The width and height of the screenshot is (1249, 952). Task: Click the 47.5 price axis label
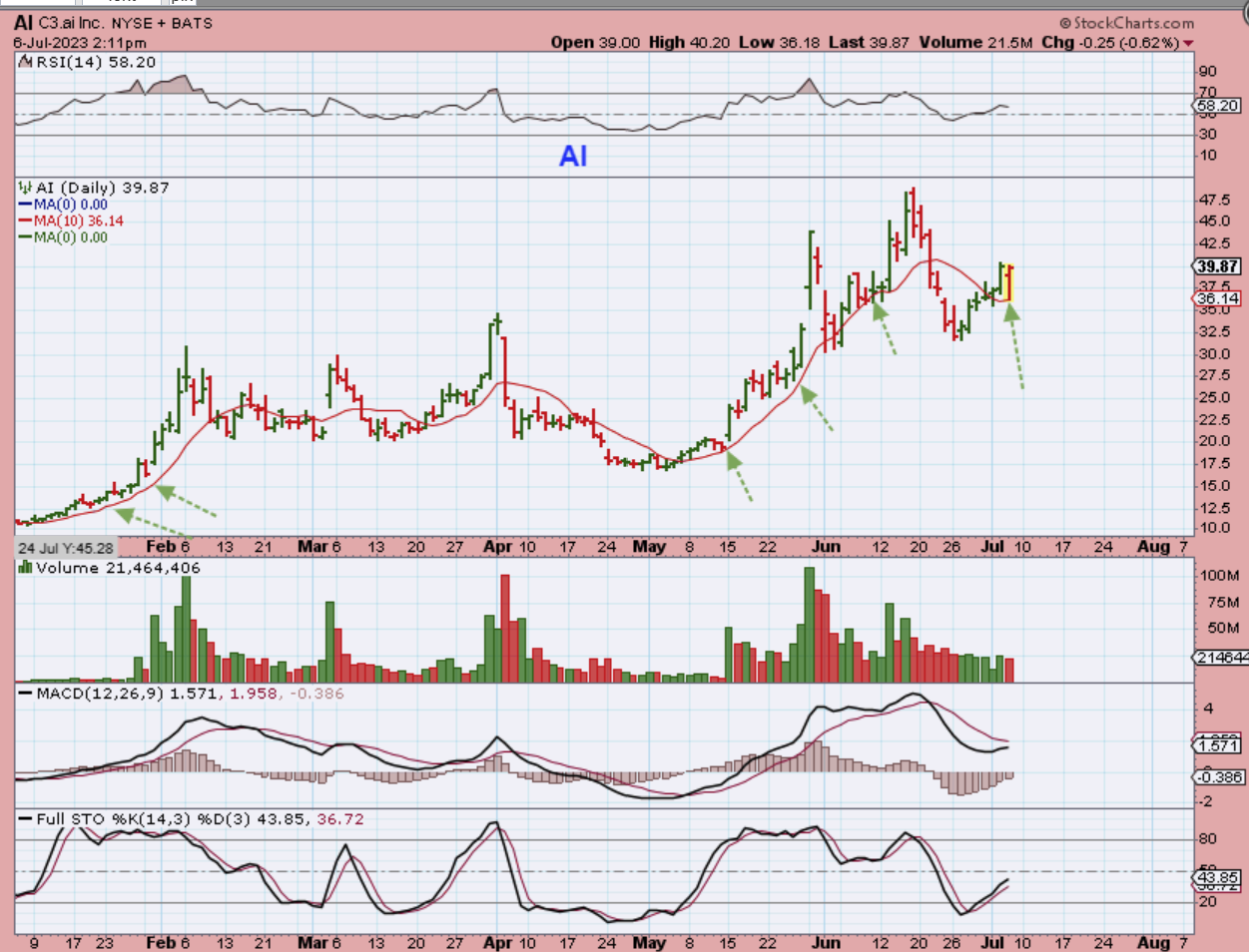pos(1214,201)
